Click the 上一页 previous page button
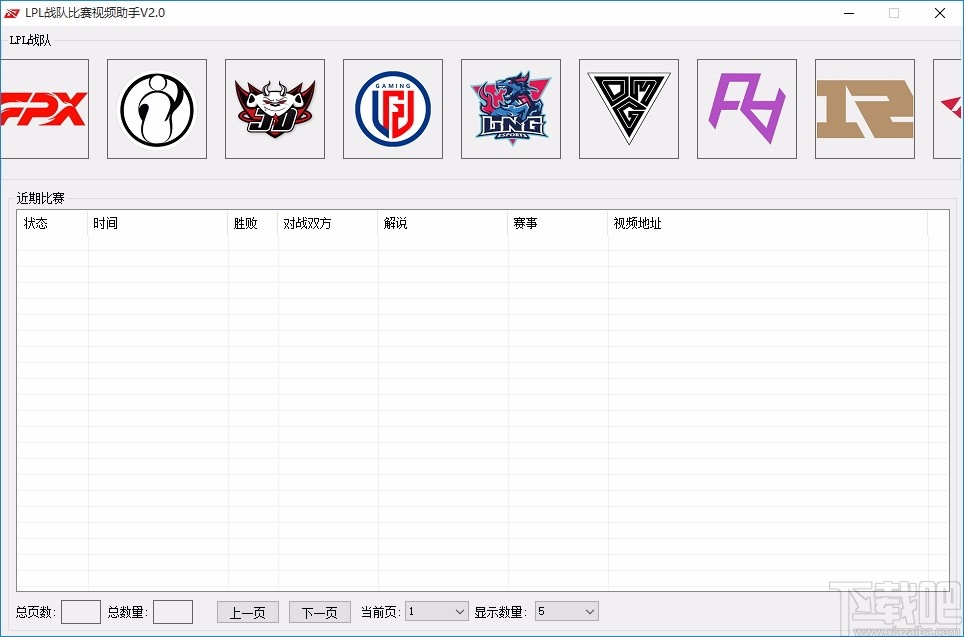This screenshot has height=637, width=964. (x=247, y=611)
